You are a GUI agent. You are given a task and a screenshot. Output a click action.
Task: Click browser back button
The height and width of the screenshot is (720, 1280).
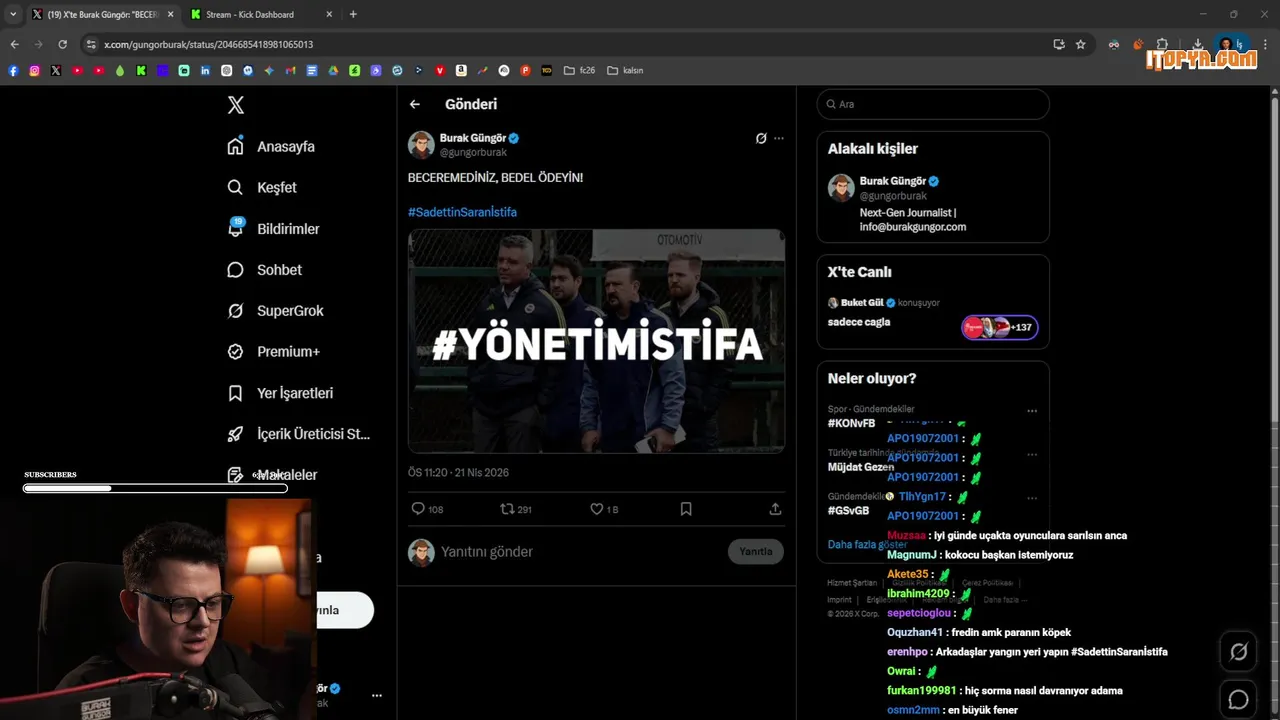click(14, 44)
